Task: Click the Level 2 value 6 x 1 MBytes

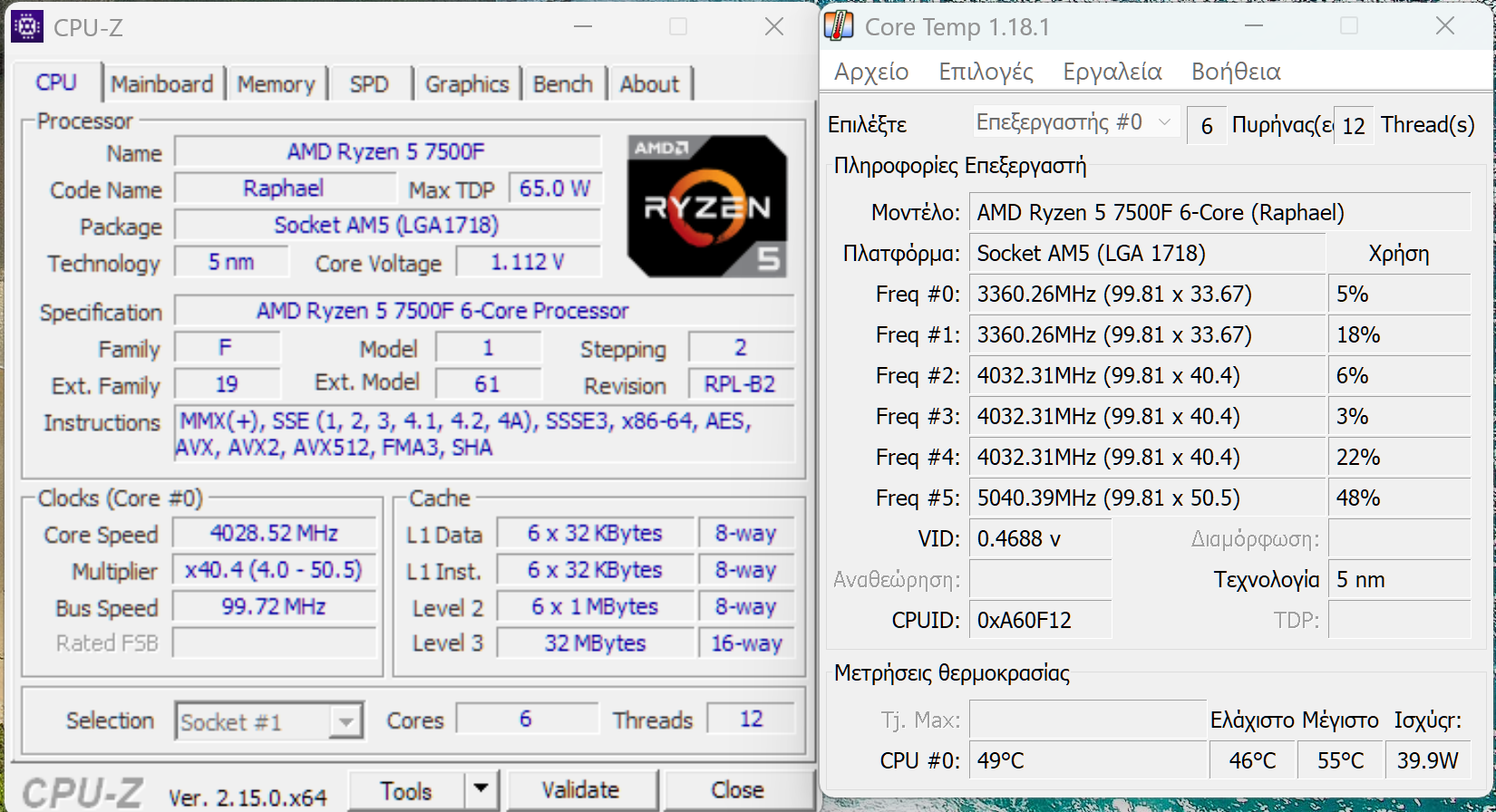Action: [596, 606]
